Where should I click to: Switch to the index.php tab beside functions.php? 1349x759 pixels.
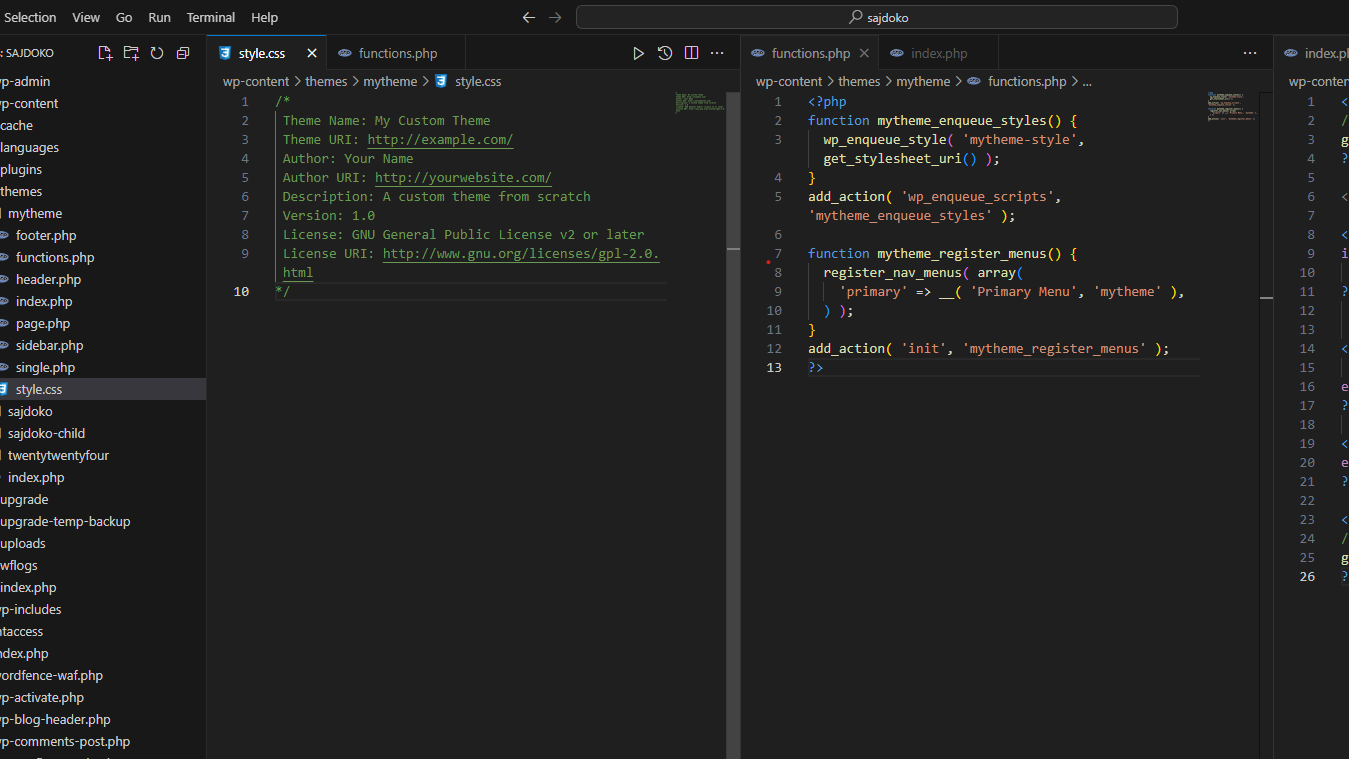coord(938,53)
